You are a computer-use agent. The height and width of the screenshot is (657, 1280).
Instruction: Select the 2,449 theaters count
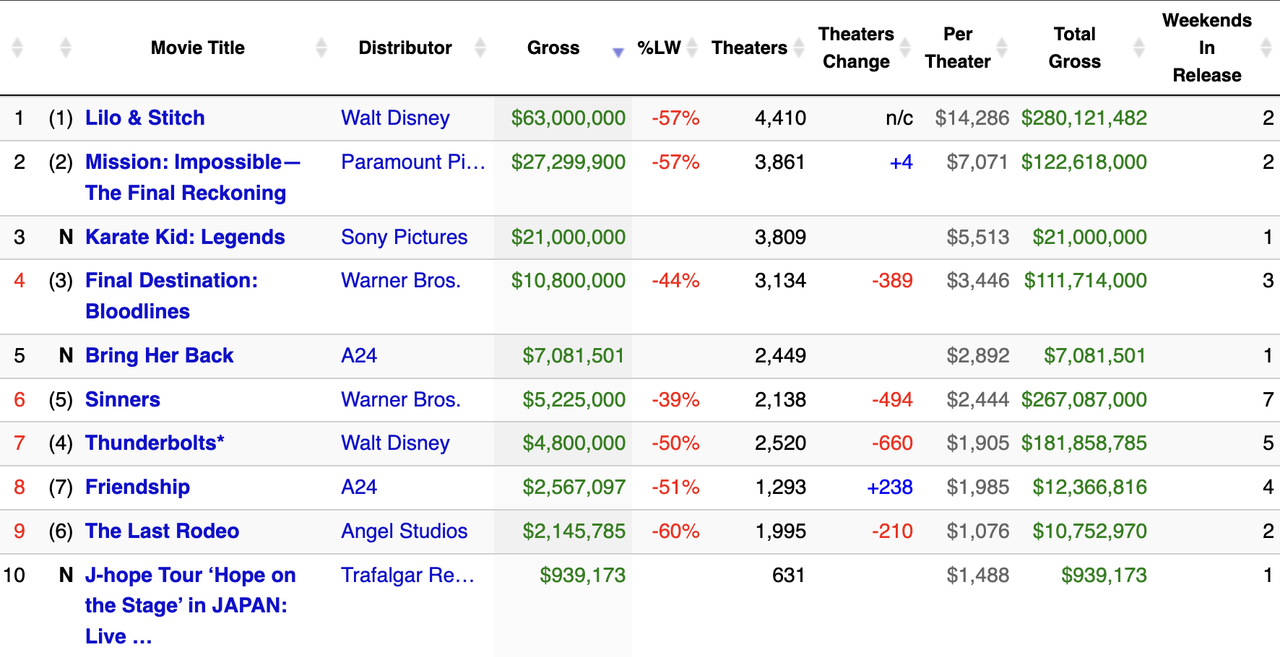click(x=780, y=355)
